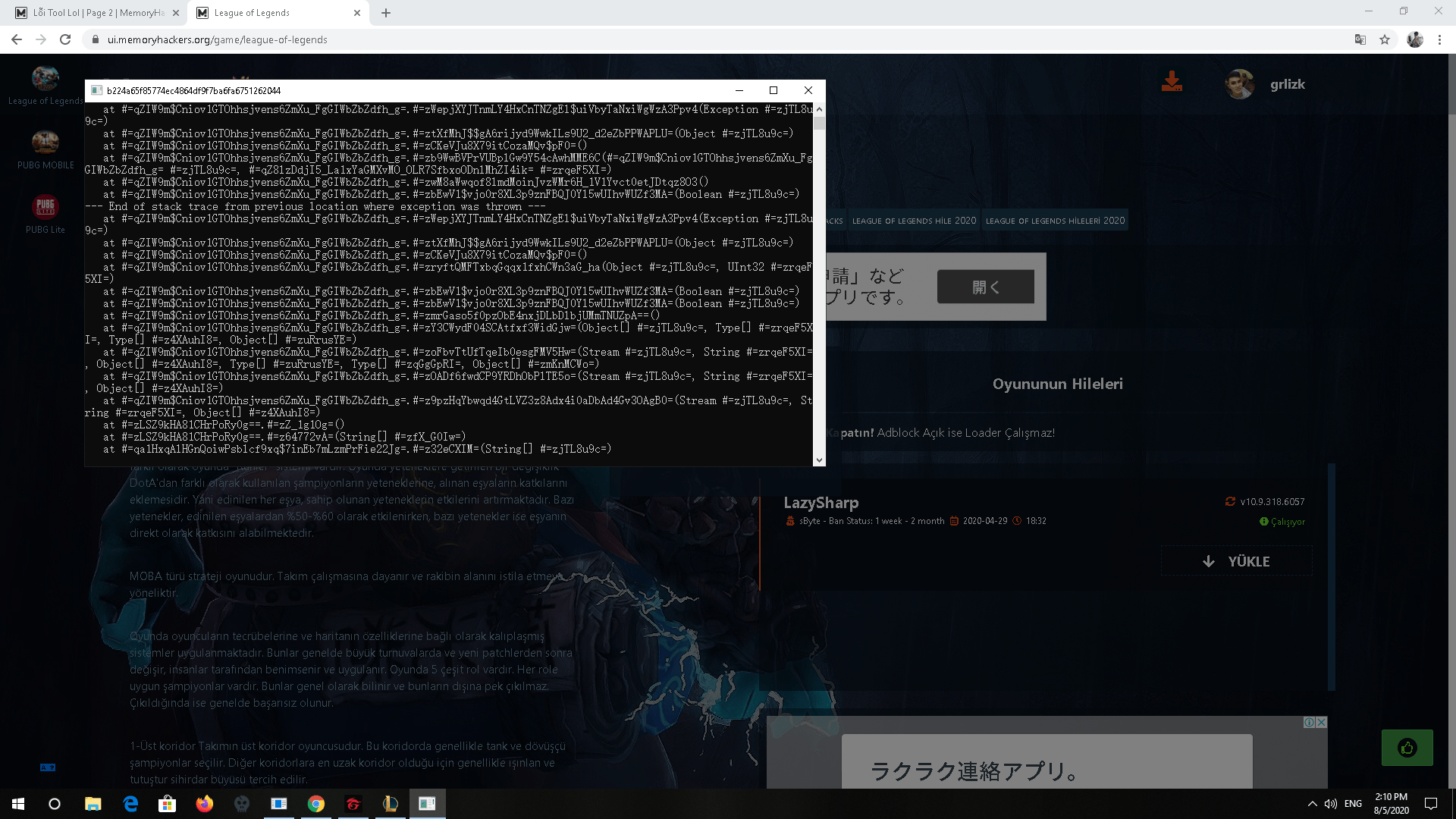Click LEAGUE OF LEGENDS HİLELERİ 2020 tag
This screenshot has height=819, width=1456.
click(x=1055, y=221)
